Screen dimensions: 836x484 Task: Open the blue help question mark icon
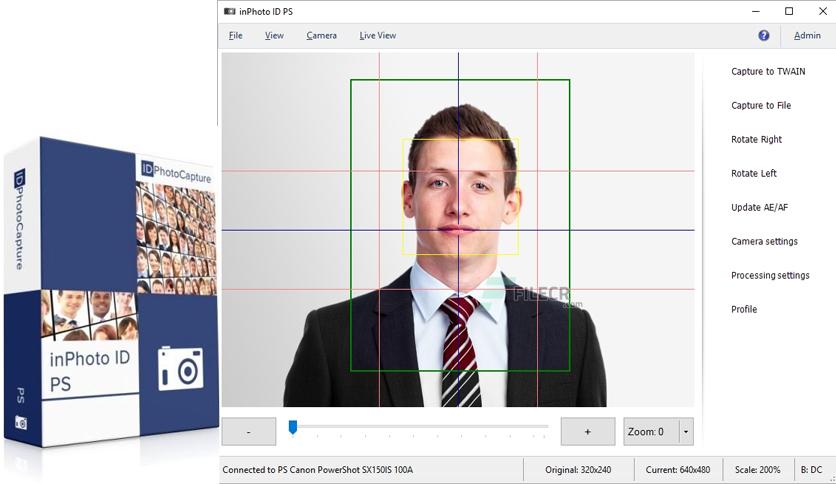pos(763,35)
